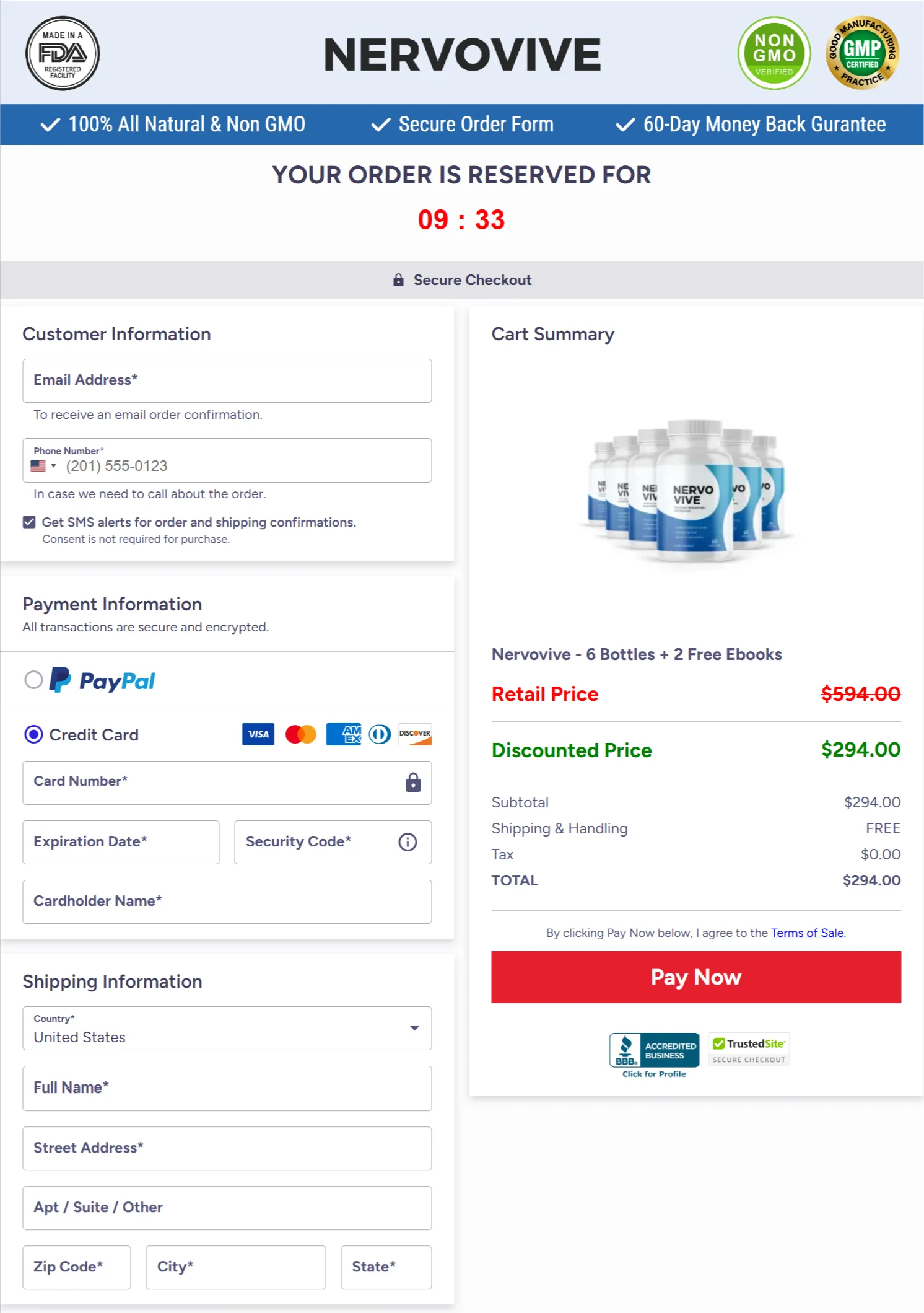Open the Country dropdown under Shipping Information

[x=414, y=1029]
